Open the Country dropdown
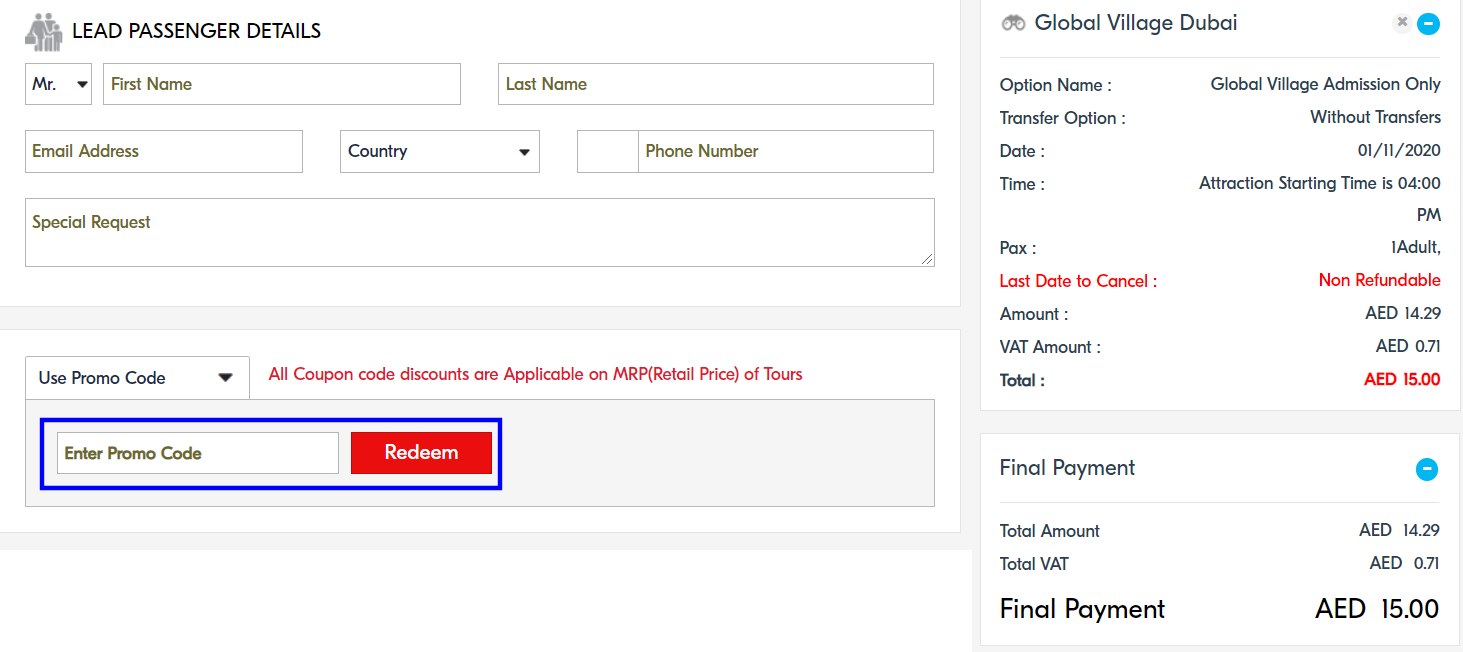 tap(439, 152)
